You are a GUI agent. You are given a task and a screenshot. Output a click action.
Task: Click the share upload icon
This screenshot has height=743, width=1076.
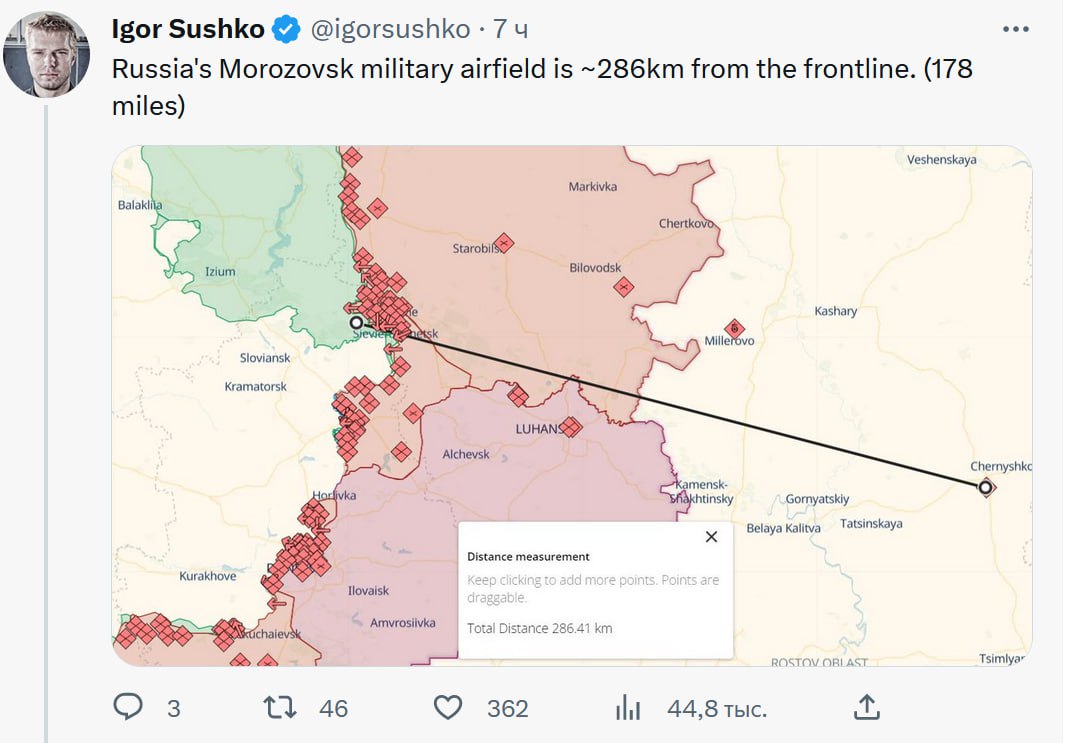pos(866,707)
